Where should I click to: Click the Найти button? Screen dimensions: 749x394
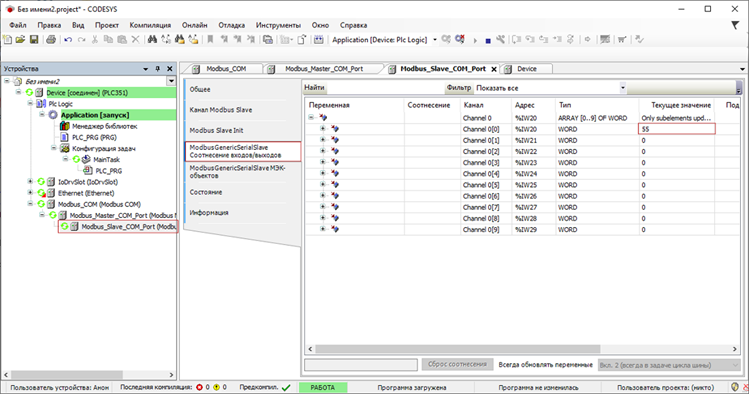click(x=314, y=87)
